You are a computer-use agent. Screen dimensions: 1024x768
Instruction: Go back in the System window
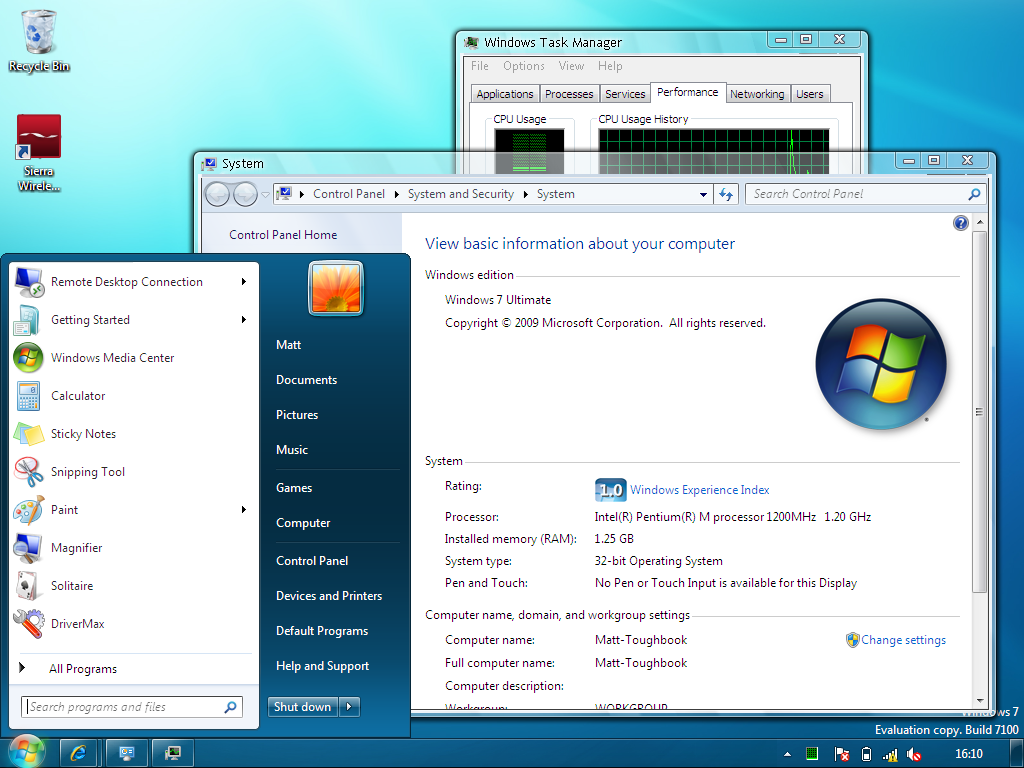coord(217,194)
